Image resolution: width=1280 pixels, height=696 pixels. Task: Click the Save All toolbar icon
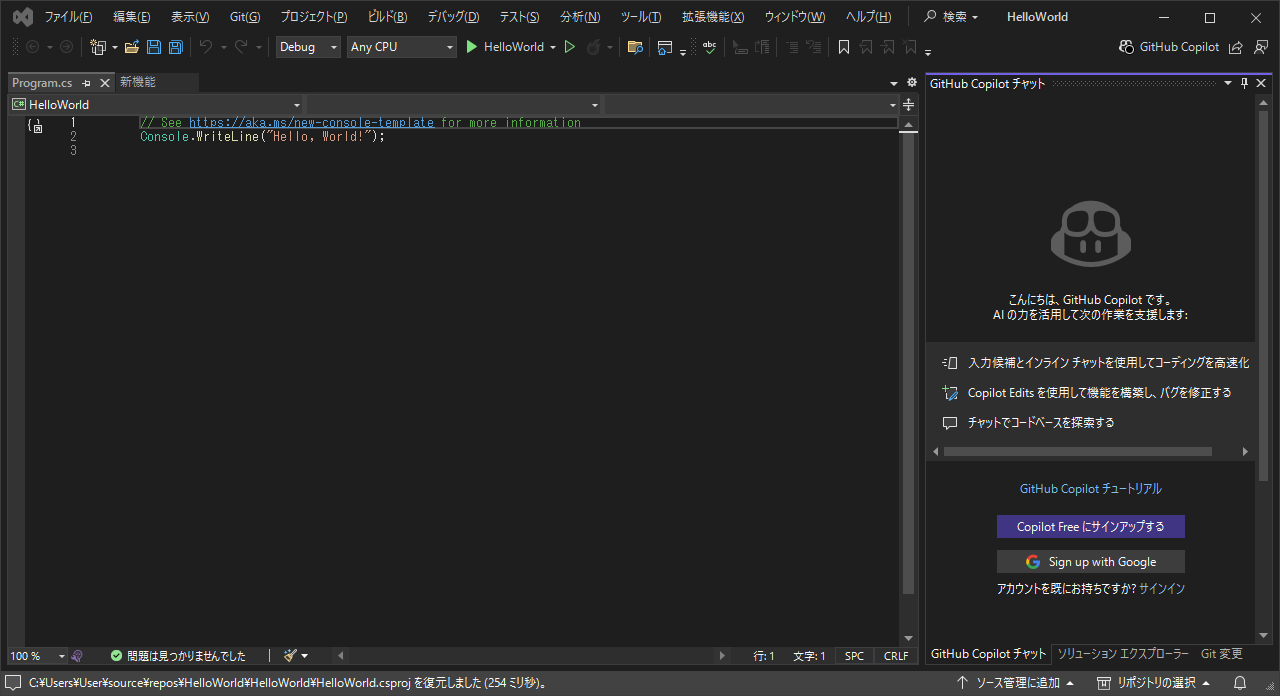(x=176, y=47)
